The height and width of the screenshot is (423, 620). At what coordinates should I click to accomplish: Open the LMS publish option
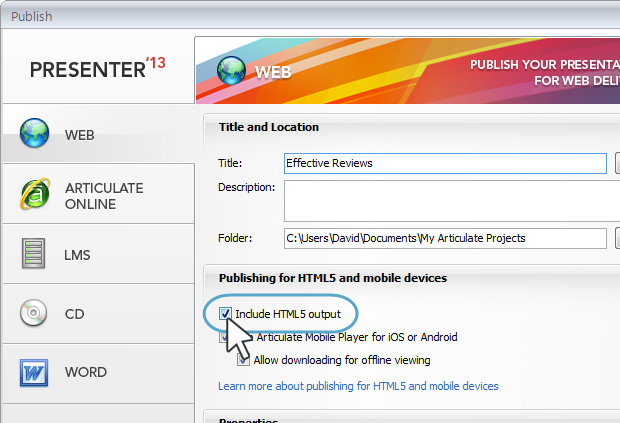pyautogui.click(x=98, y=254)
